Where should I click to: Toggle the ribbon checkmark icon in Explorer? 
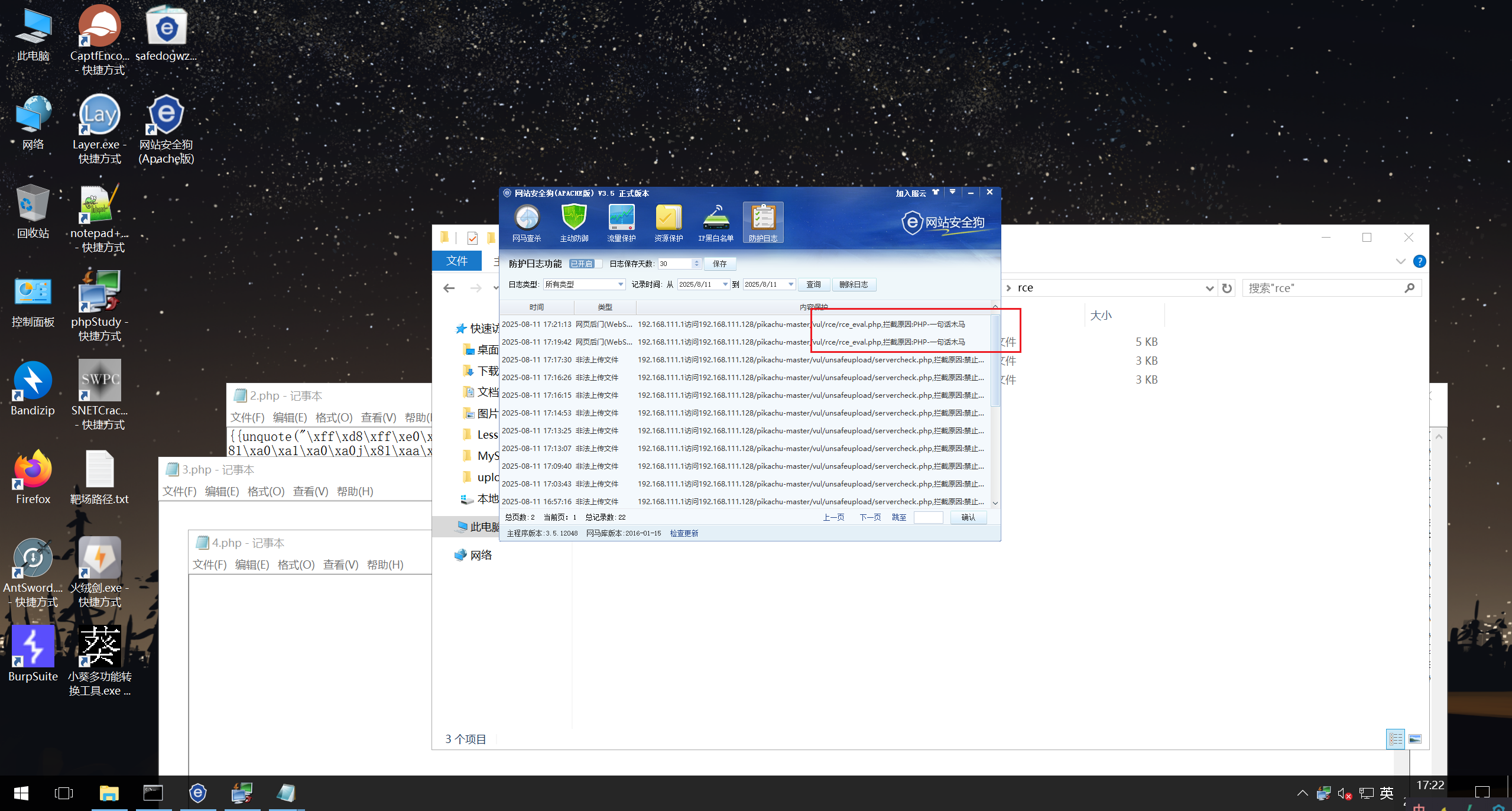472,238
